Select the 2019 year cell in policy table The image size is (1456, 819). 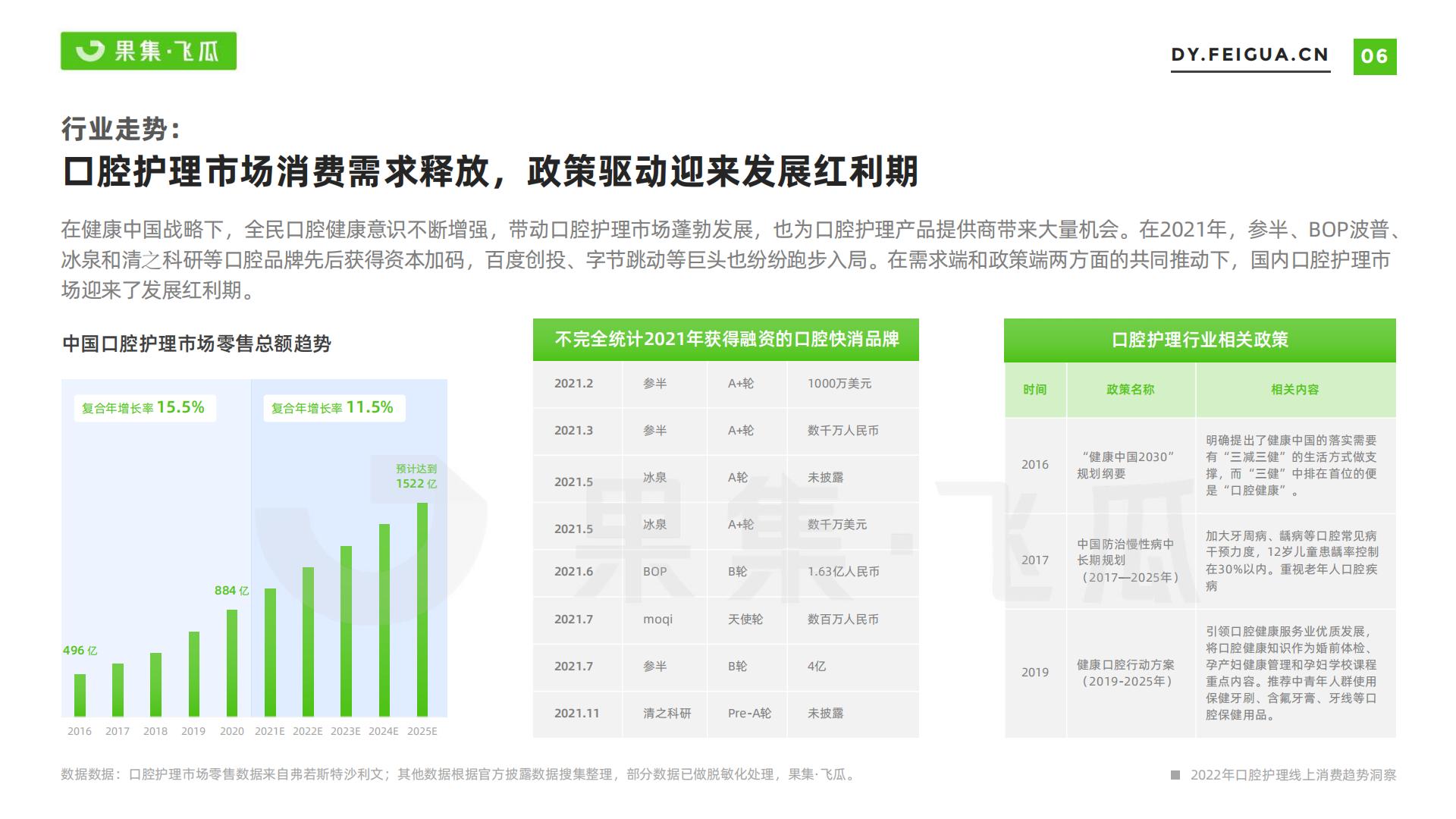[x=1035, y=673]
